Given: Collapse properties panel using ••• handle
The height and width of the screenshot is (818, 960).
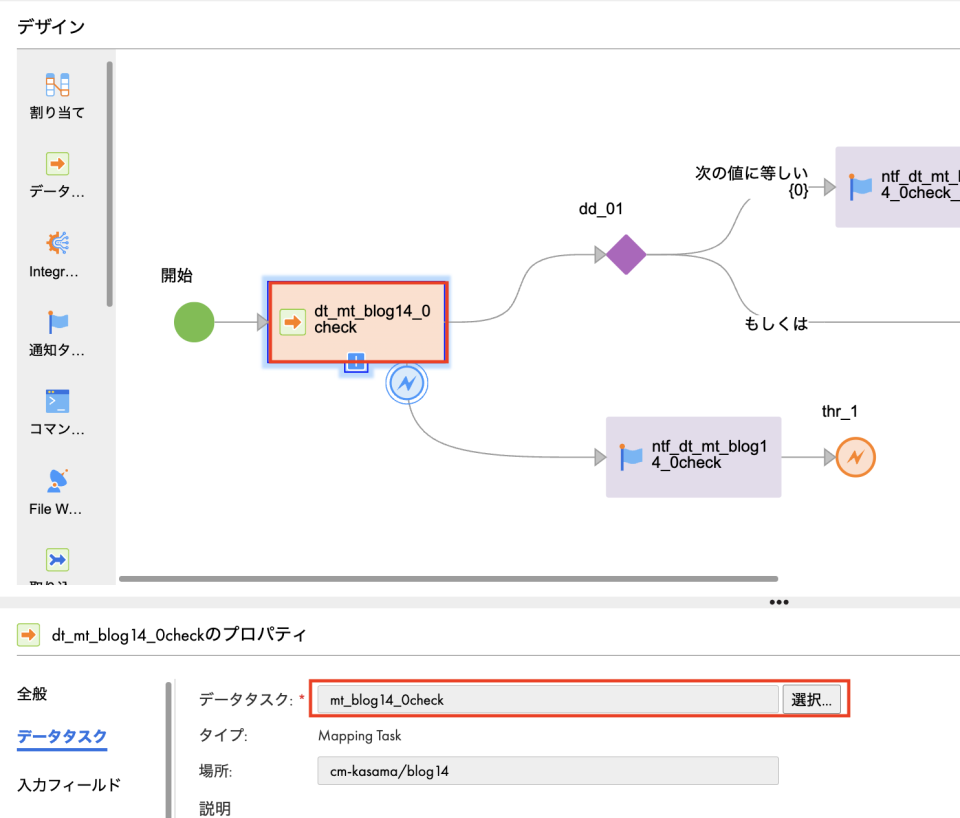Looking at the screenshot, I should click(x=778, y=601).
